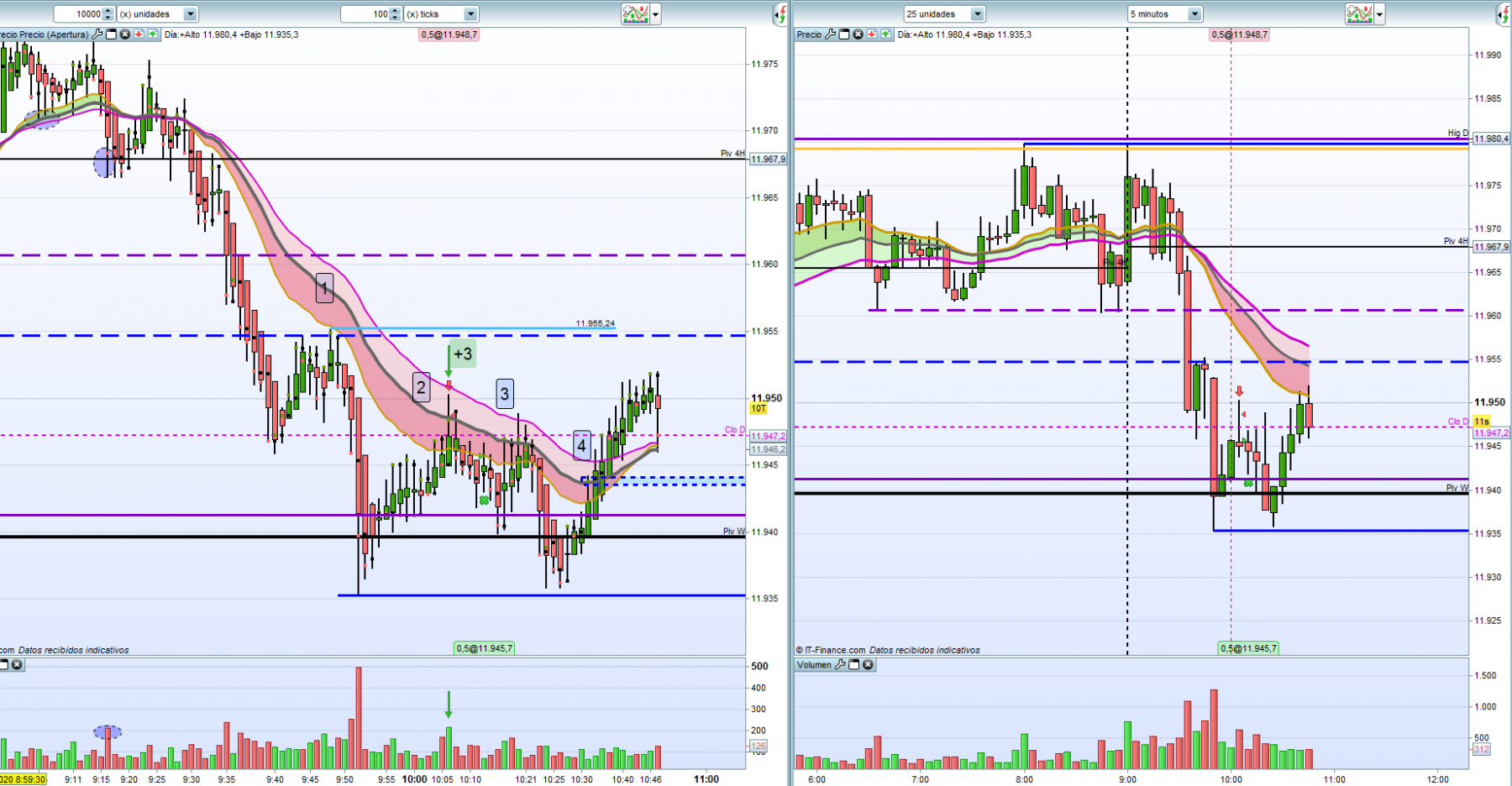Screen dimensions: 1512x786
Task: Open the '25 unidades' dropdown
Action: click(977, 14)
